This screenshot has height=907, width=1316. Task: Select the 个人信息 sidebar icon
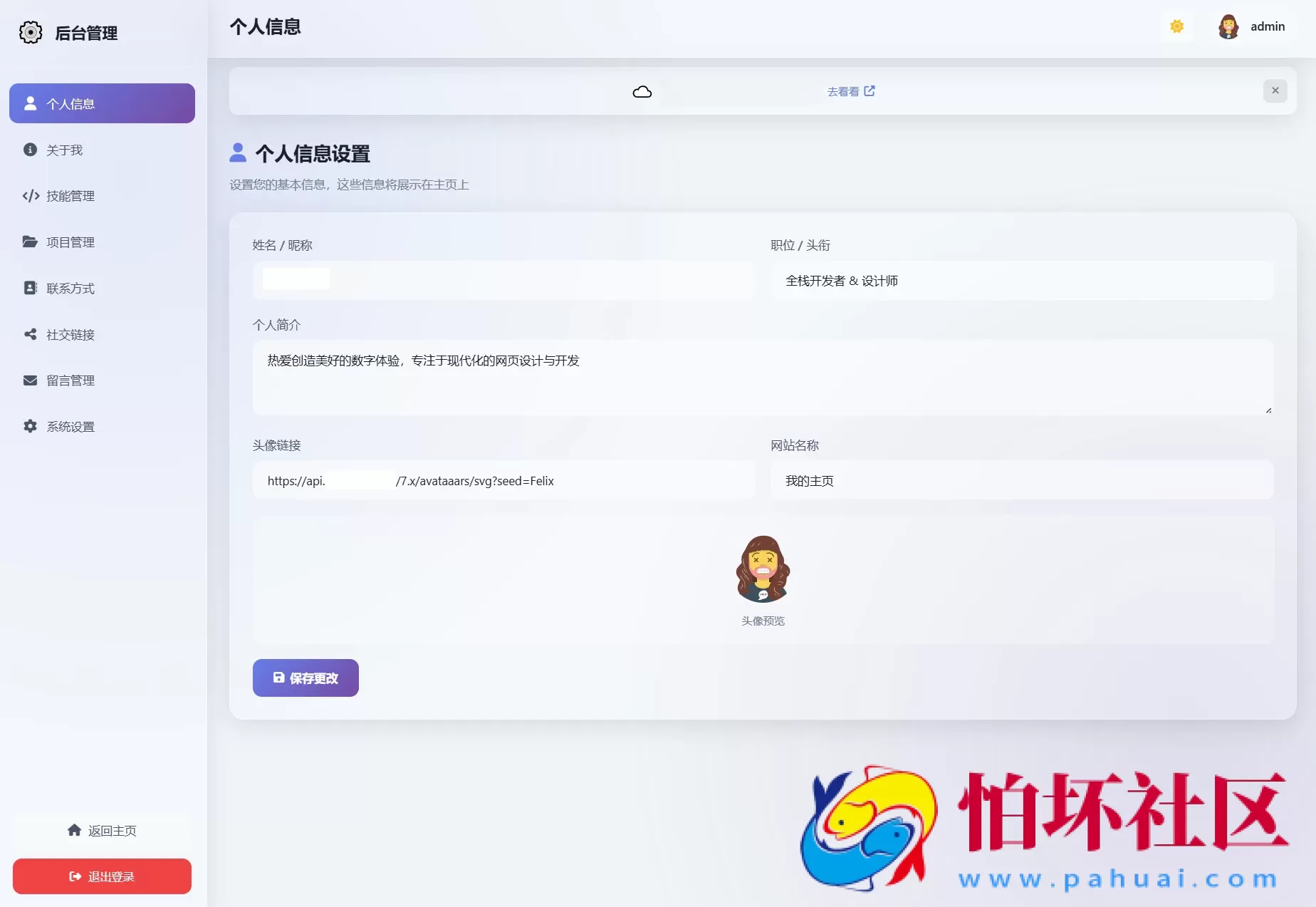(29, 103)
